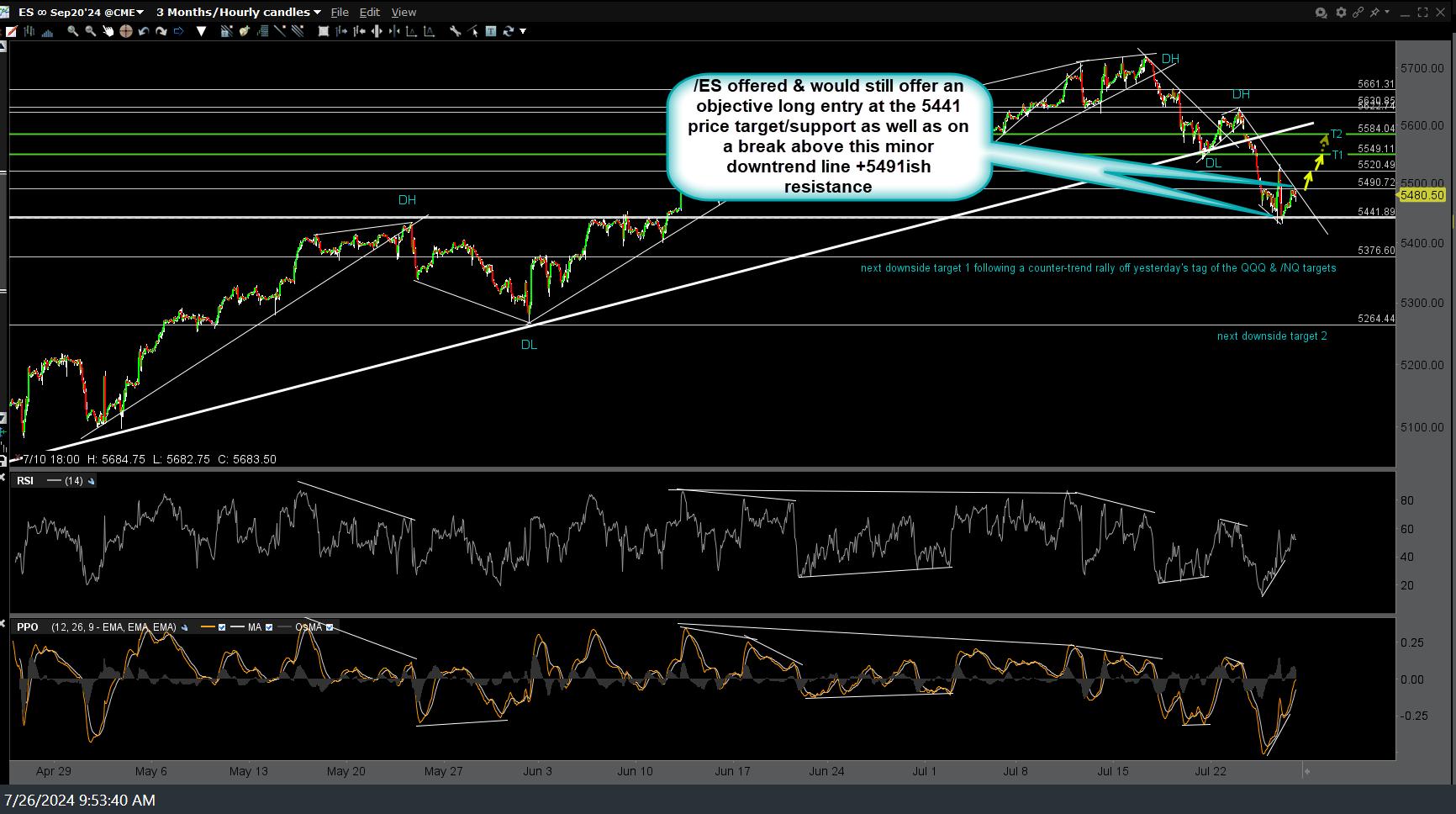Open the Edit menu
The image size is (1456, 814).
pyautogui.click(x=370, y=12)
